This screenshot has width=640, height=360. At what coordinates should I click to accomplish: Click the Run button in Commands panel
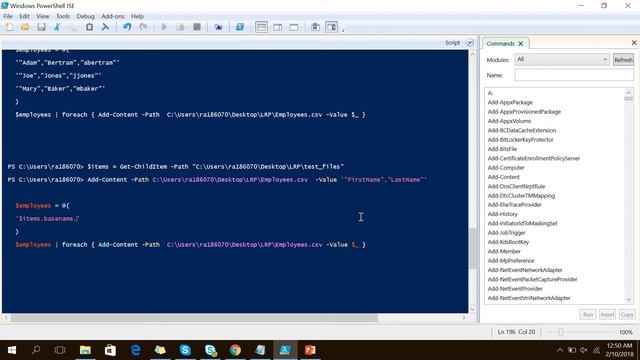tap(588, 315)
